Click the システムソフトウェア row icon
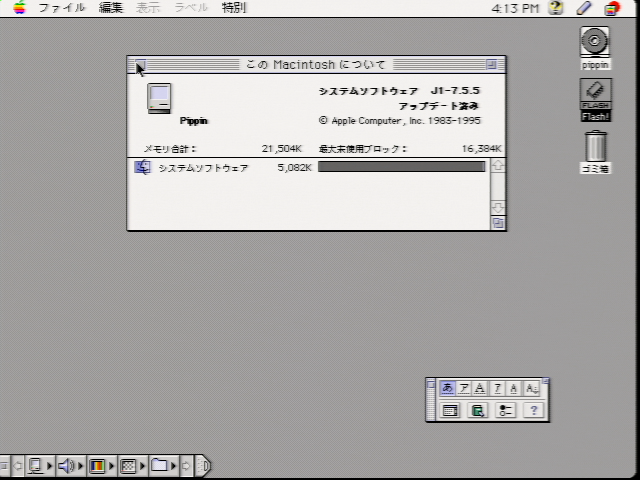Screen dimensions: 640x480 tap(142, 167)
